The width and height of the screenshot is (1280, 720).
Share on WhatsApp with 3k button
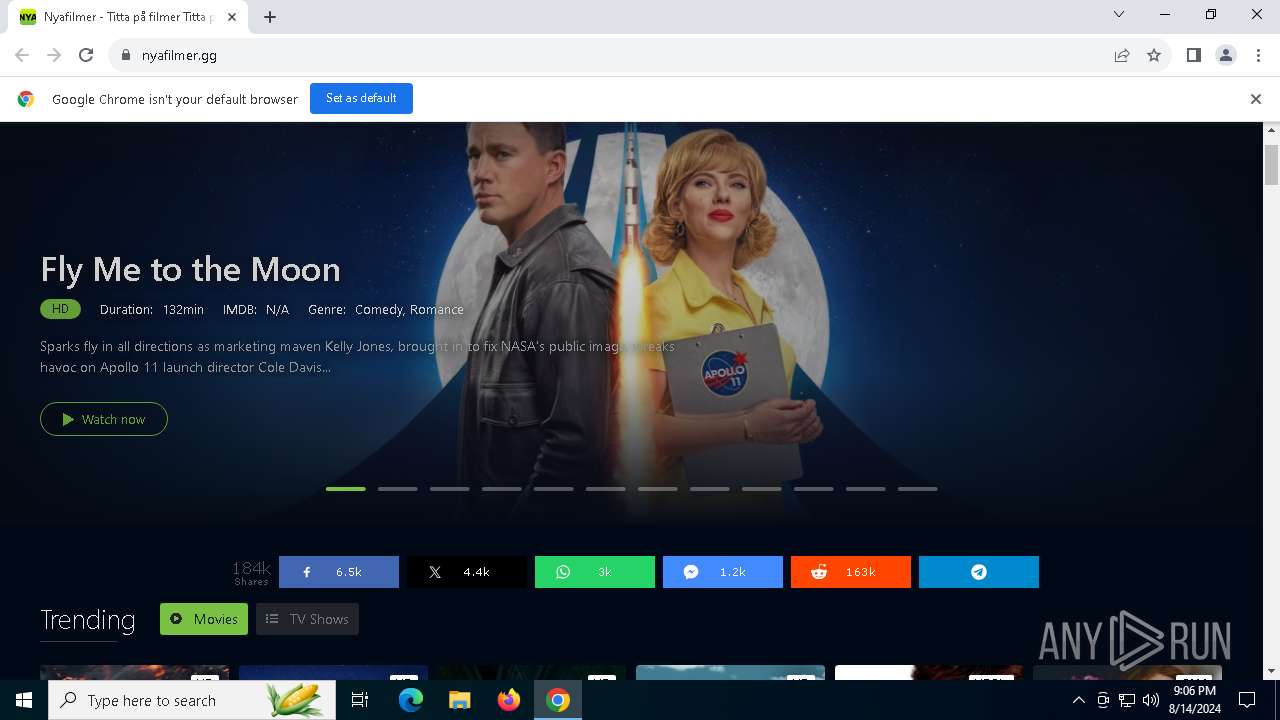(595, 572)
